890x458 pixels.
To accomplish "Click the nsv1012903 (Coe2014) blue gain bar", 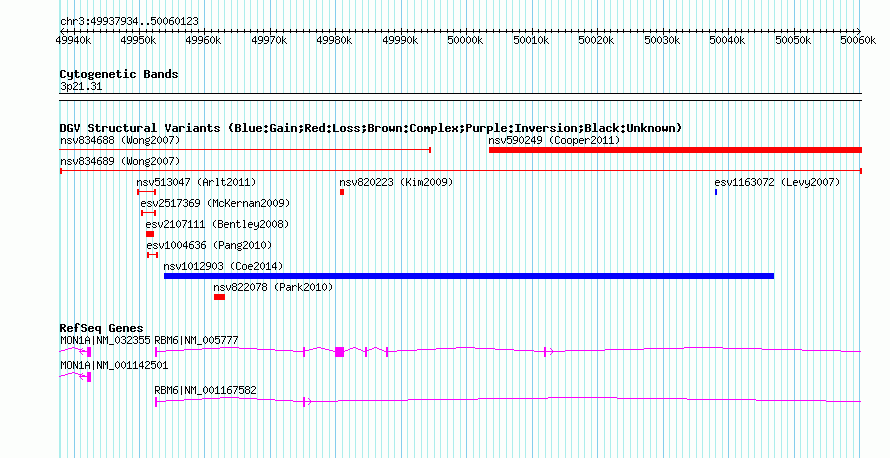I will [469, 276].
